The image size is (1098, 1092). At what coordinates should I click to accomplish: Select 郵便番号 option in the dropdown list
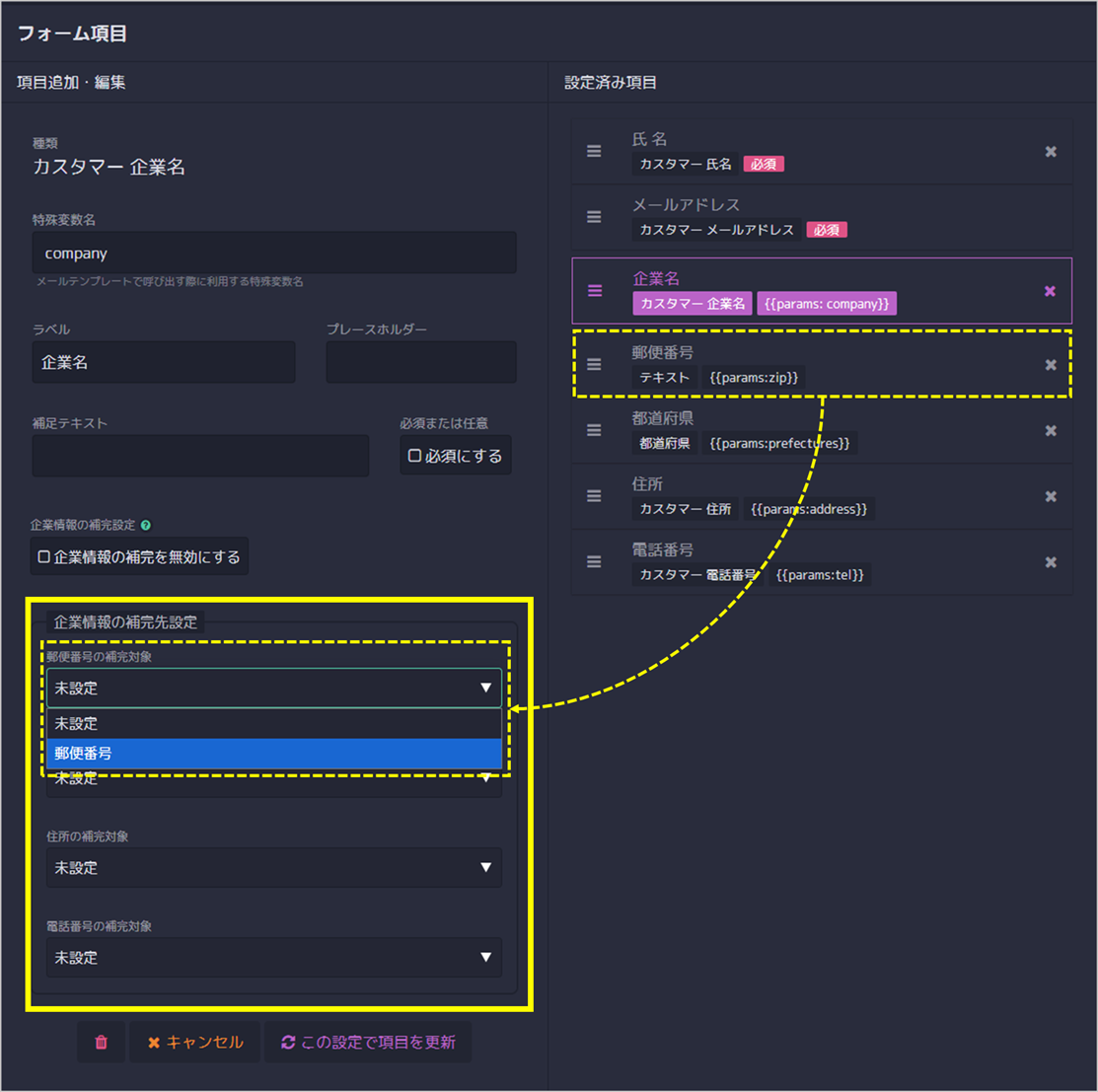point(274,754)
